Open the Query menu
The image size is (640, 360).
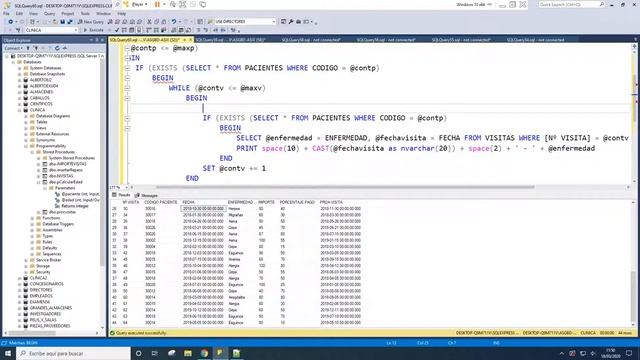[x=49, y=13]
